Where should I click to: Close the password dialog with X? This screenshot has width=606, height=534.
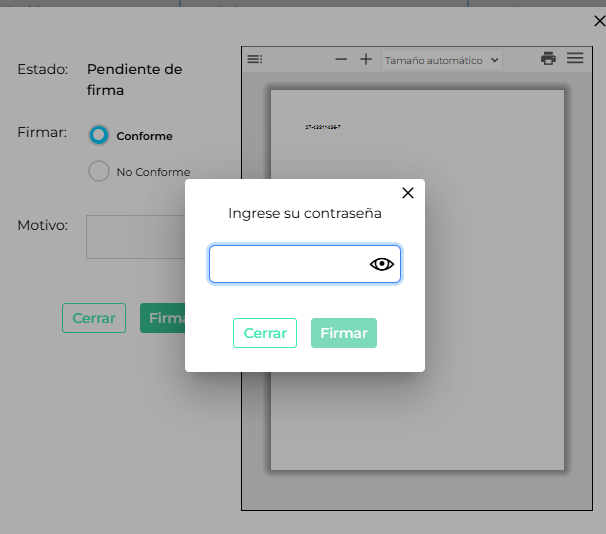408,193
